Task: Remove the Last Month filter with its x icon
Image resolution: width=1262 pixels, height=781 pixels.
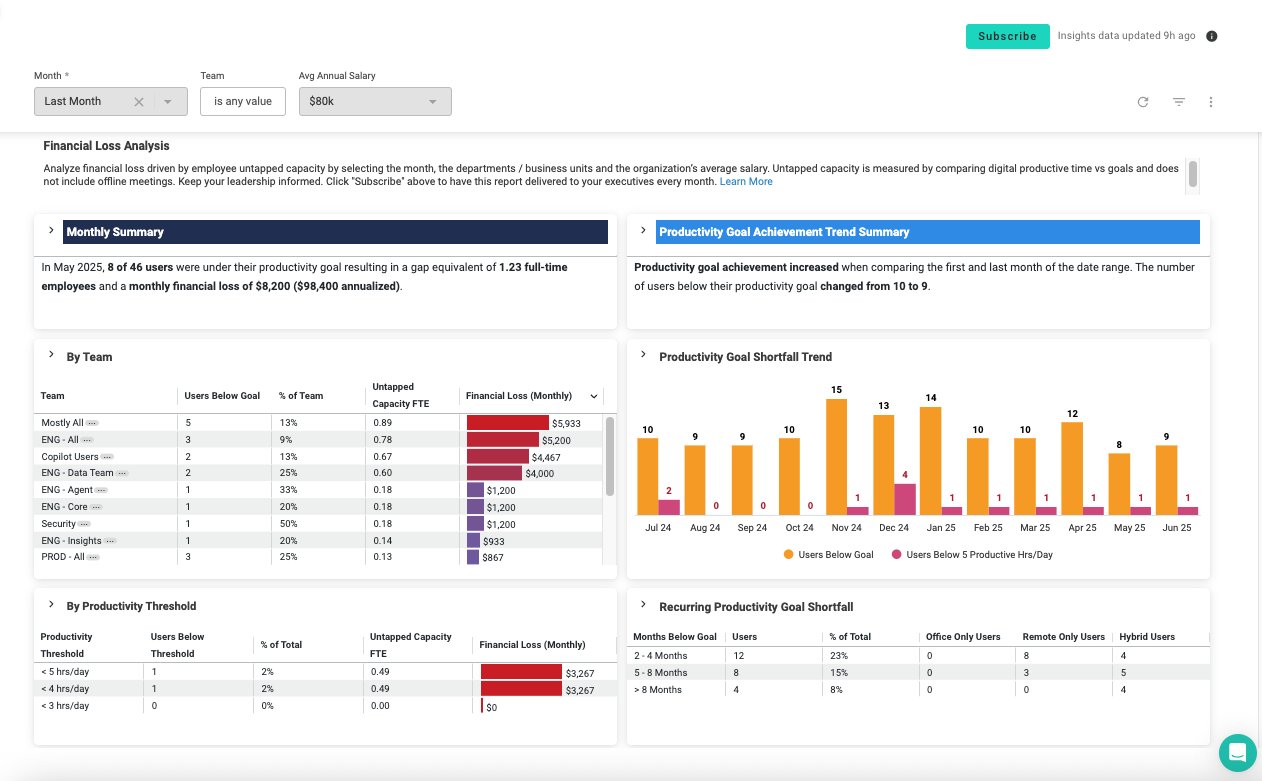Action: pos(138,101)
